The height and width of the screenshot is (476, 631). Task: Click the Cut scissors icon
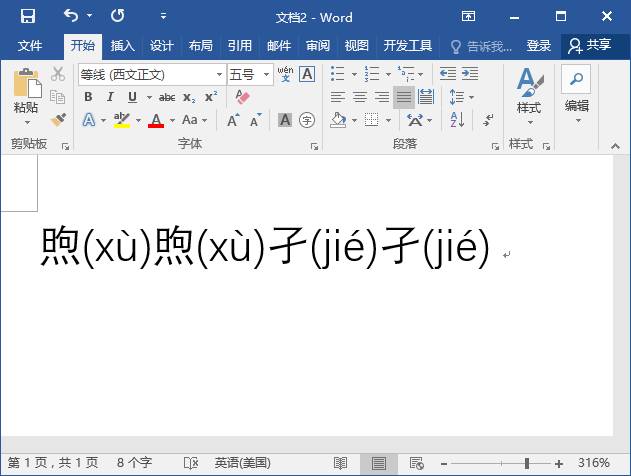click(58, 74)
